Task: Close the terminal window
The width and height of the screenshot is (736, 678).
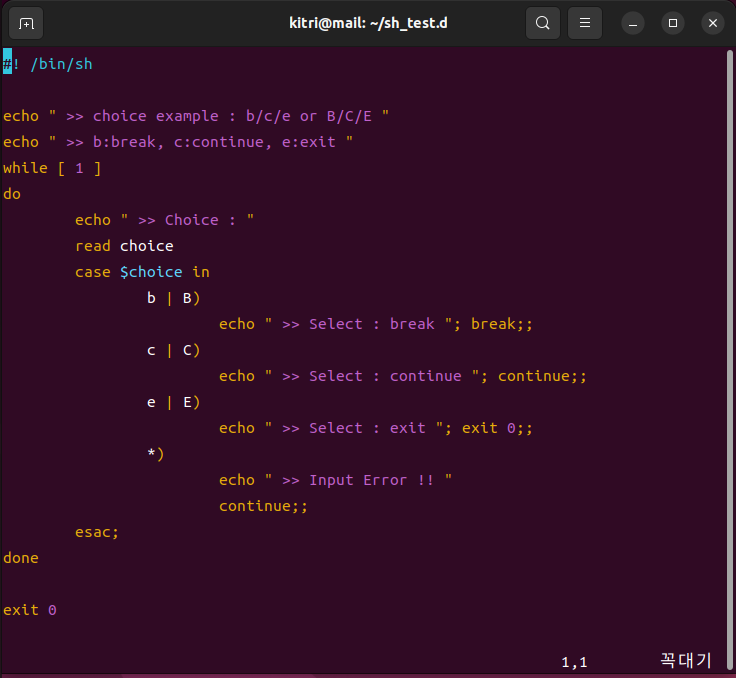Action: (x=713, y=23)
